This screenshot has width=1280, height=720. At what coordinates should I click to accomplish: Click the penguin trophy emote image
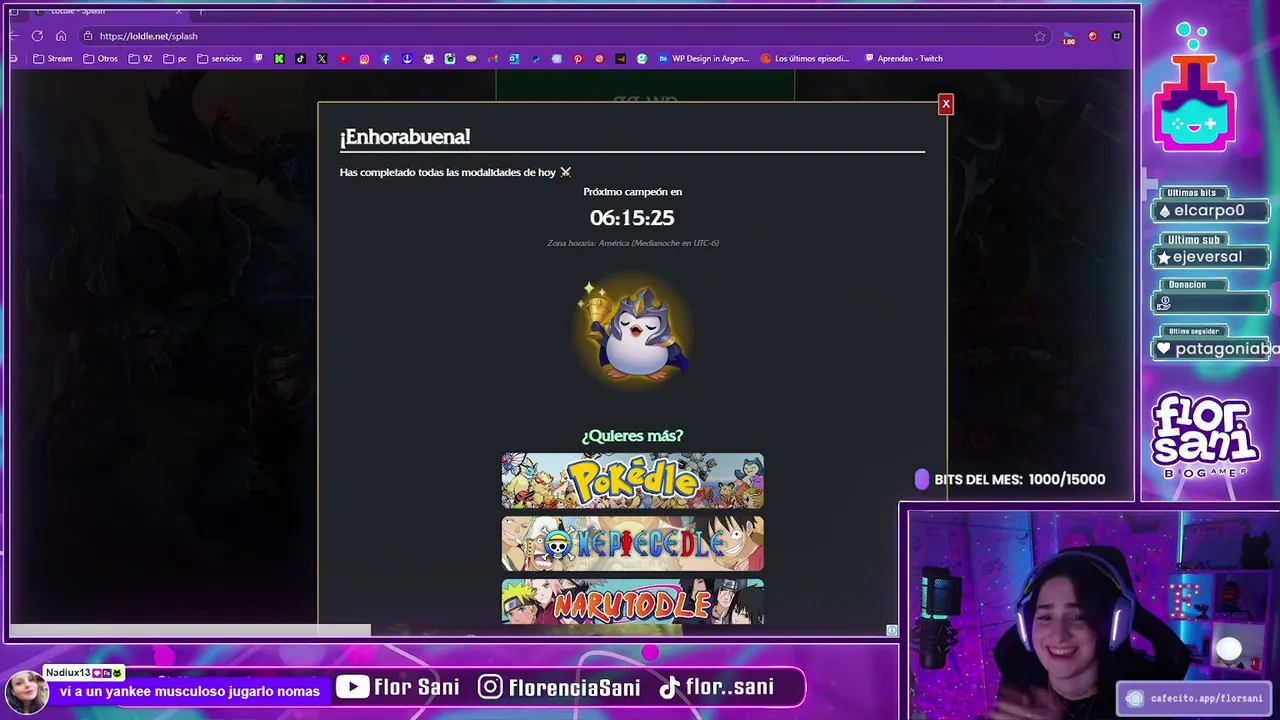[632, 331]
